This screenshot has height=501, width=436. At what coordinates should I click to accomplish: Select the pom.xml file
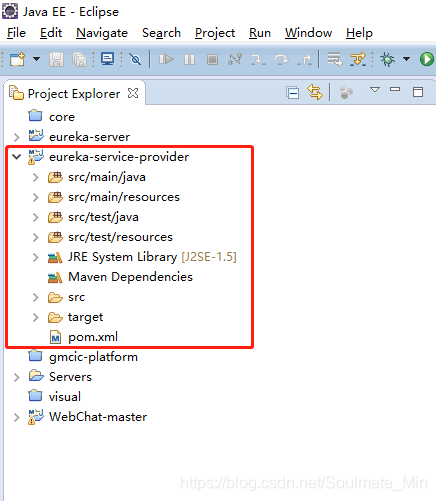(93, 337)
